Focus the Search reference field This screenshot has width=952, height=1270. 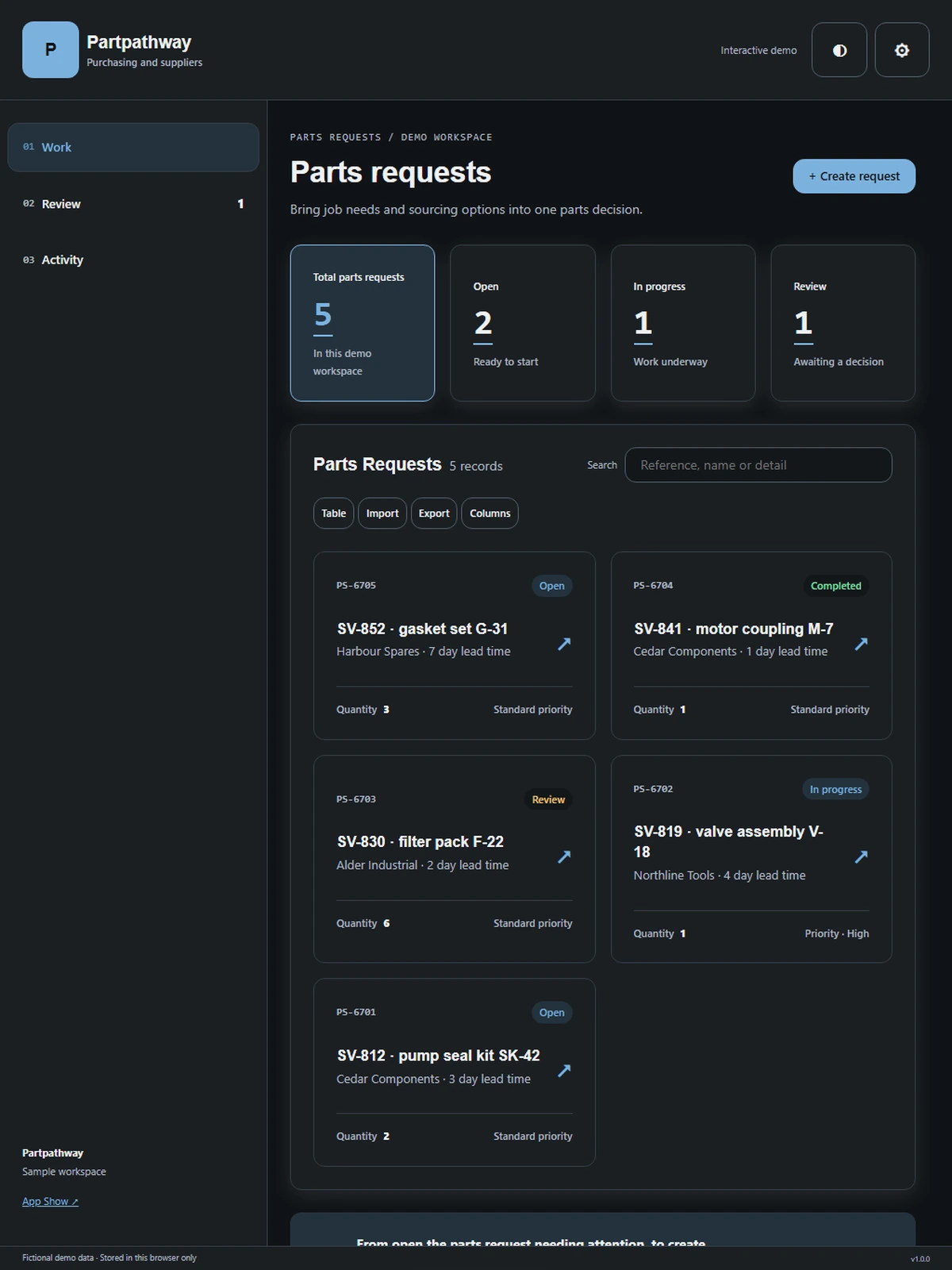(x=758, y=465)
